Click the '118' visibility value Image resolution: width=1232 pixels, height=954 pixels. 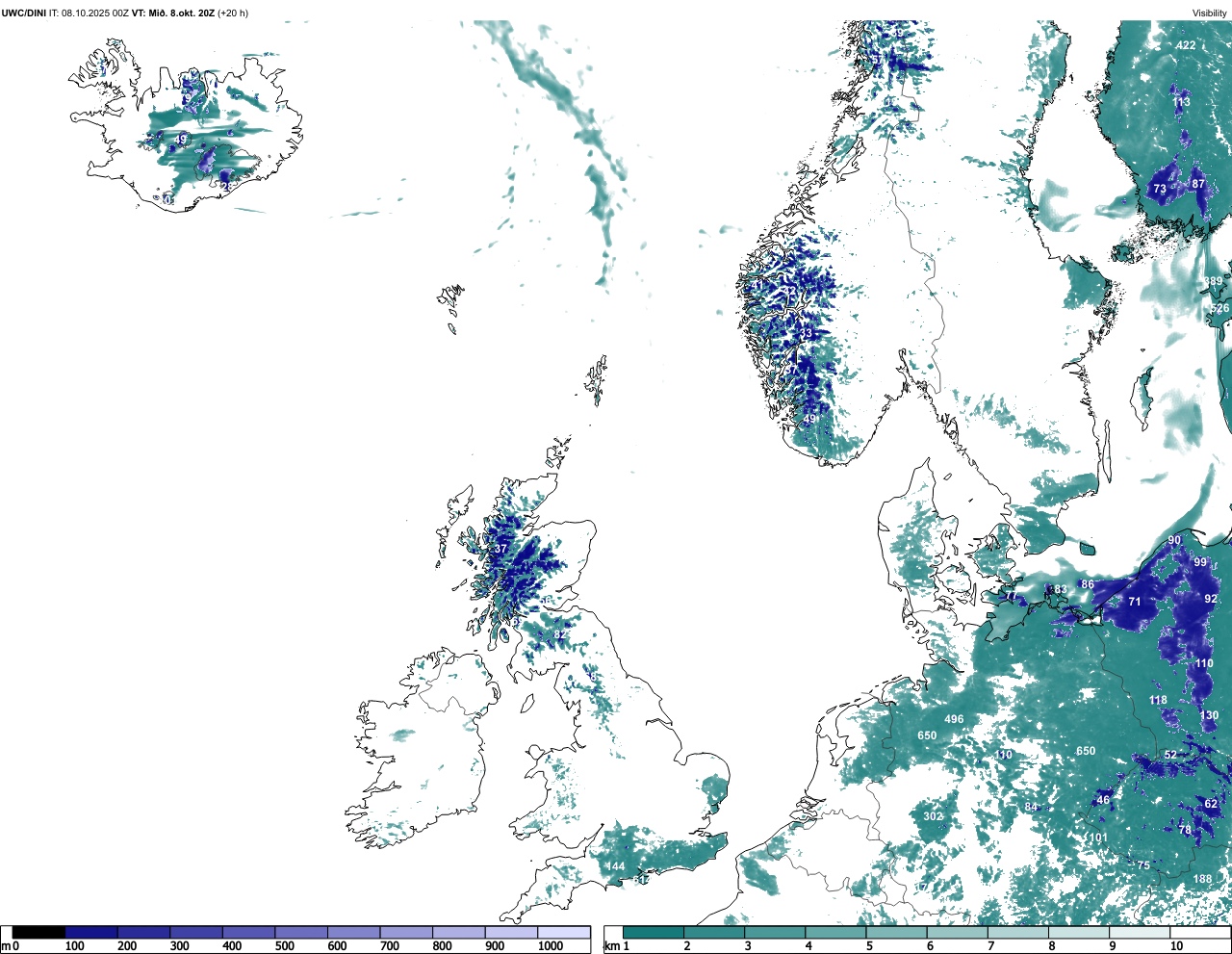[x=1158, y=701]
